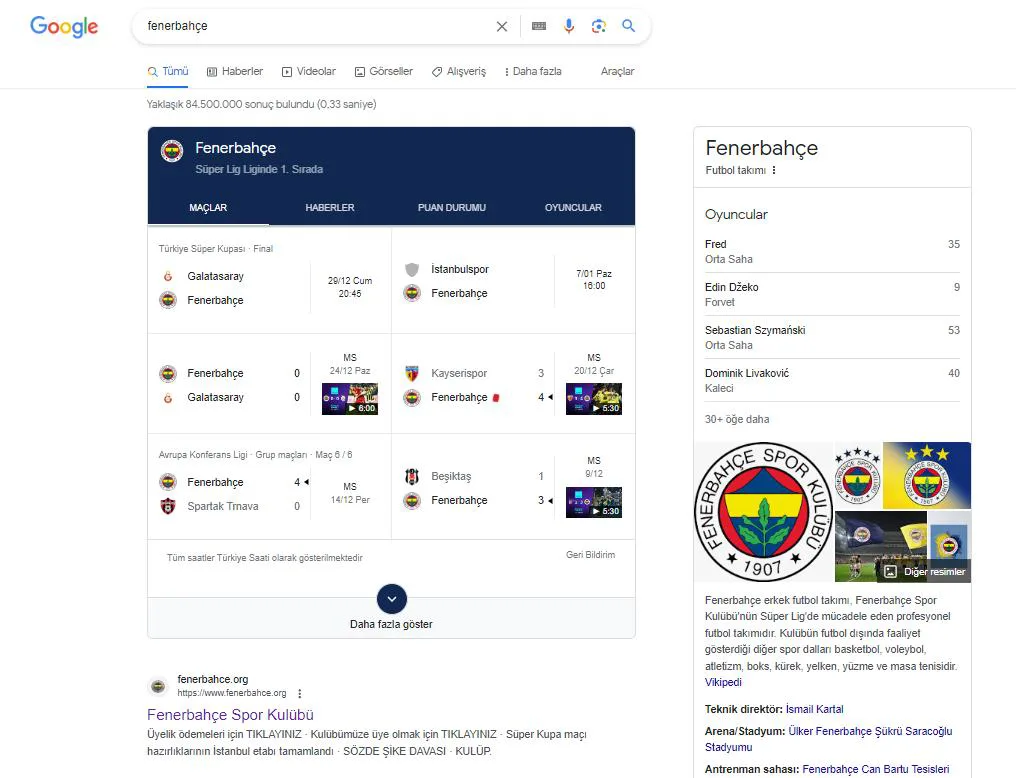This screenshot has width=1016, height=778.
Task: Play the Fenerbahçe–Galatasaray 6:00 highlight video
Action: [350, 399]
